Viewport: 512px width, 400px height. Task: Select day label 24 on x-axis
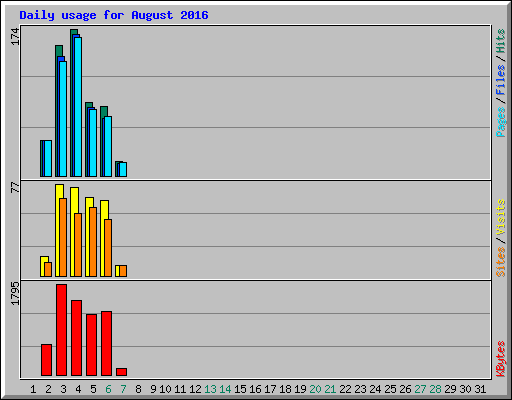(x=375, y=389)
